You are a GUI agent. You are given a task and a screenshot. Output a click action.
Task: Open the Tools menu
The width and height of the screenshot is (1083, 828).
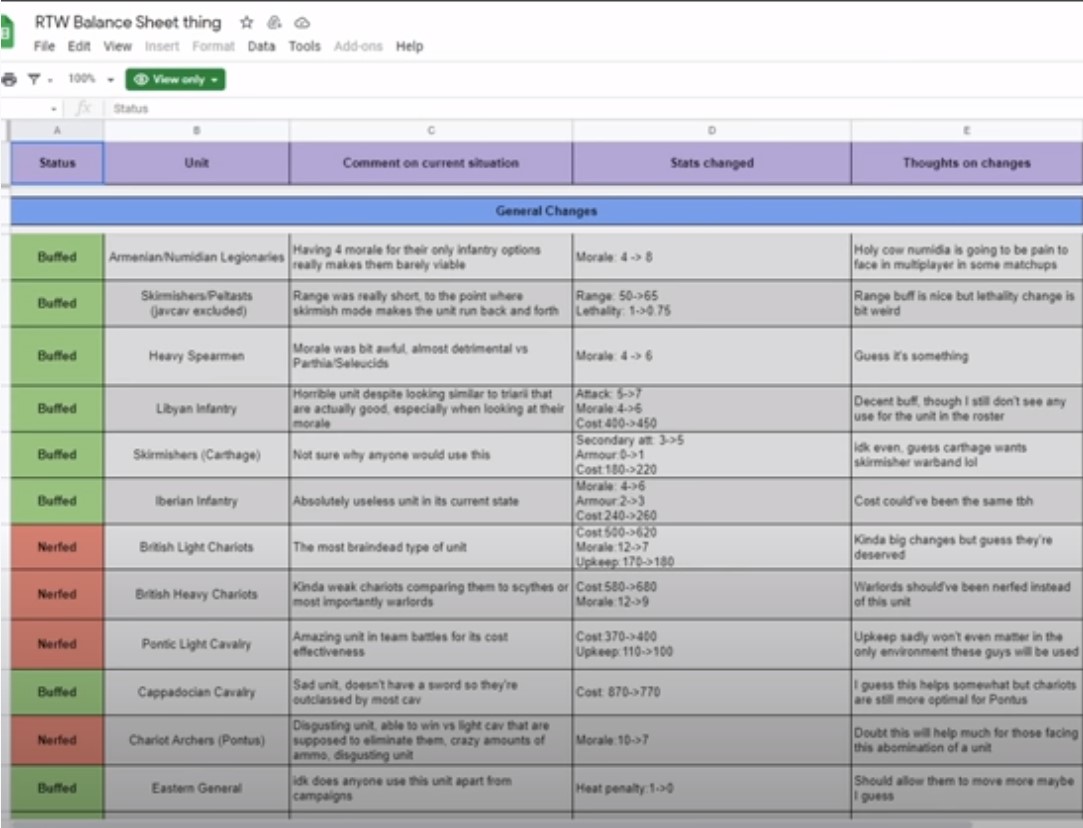(305, 46)
